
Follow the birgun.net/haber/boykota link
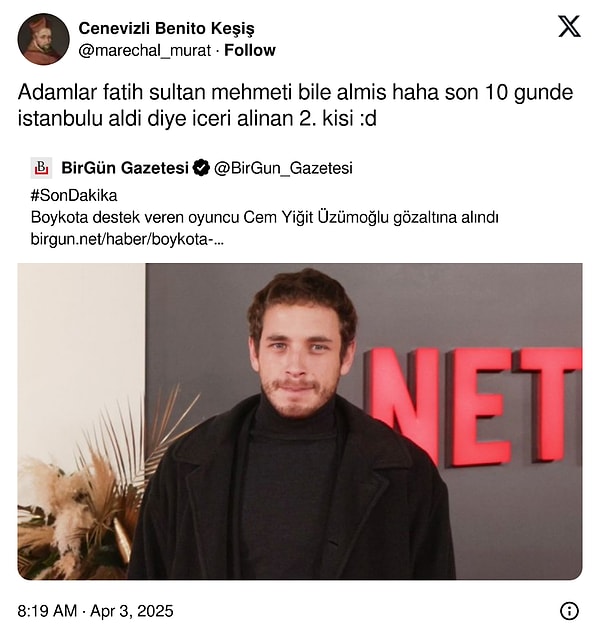click(x=127, y=239)
